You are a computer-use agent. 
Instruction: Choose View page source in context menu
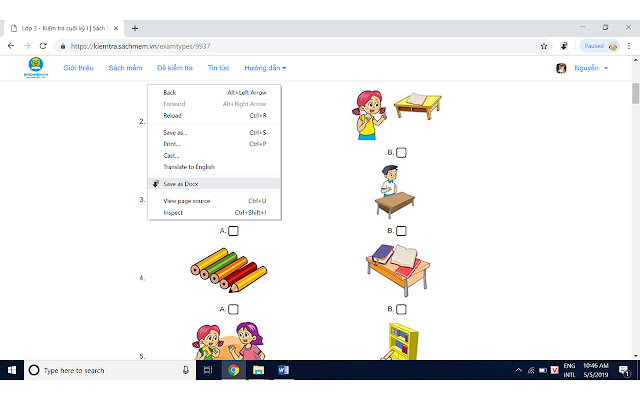pyautogui.click(x=214, y=201)
